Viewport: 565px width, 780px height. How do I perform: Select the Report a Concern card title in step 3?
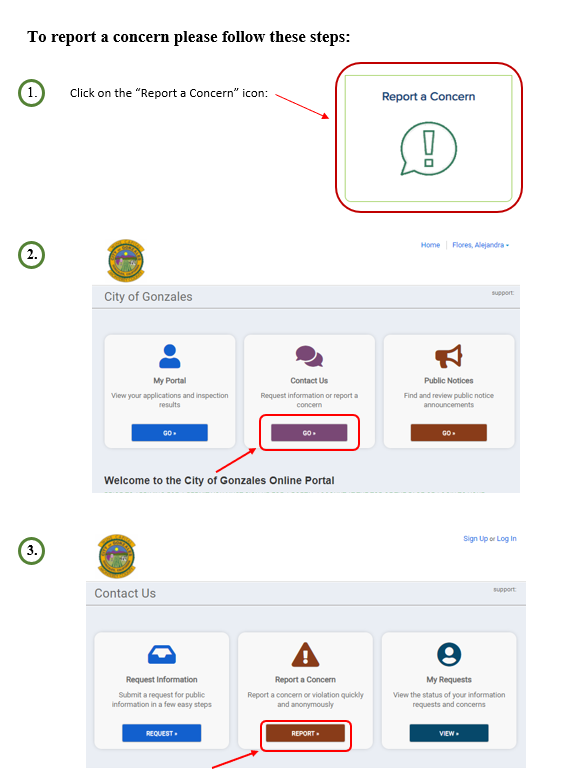pos(305,680)
